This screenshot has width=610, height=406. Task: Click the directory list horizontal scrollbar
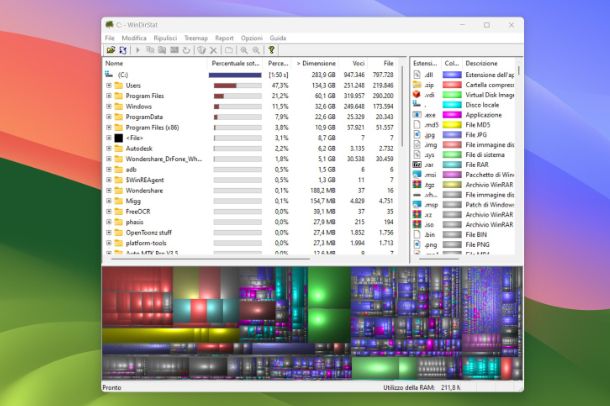coord(211,259)
